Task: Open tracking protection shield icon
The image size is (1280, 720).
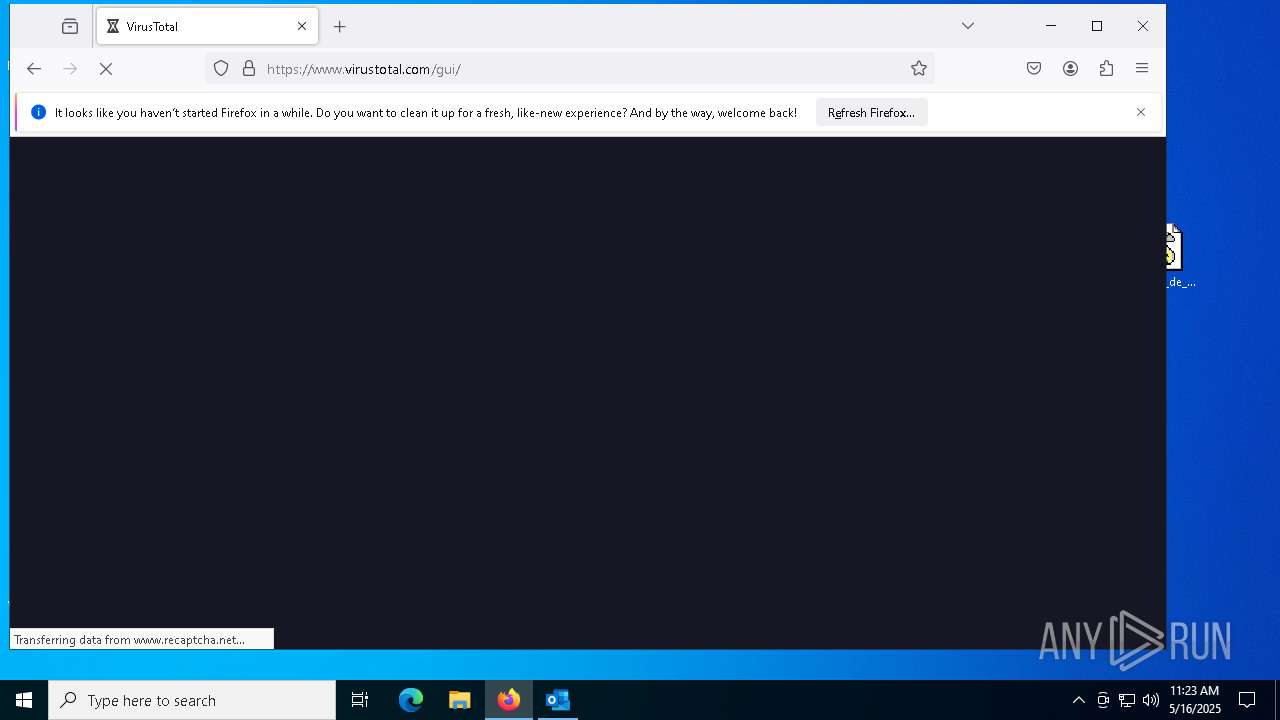Action: (x=221, y=69)
